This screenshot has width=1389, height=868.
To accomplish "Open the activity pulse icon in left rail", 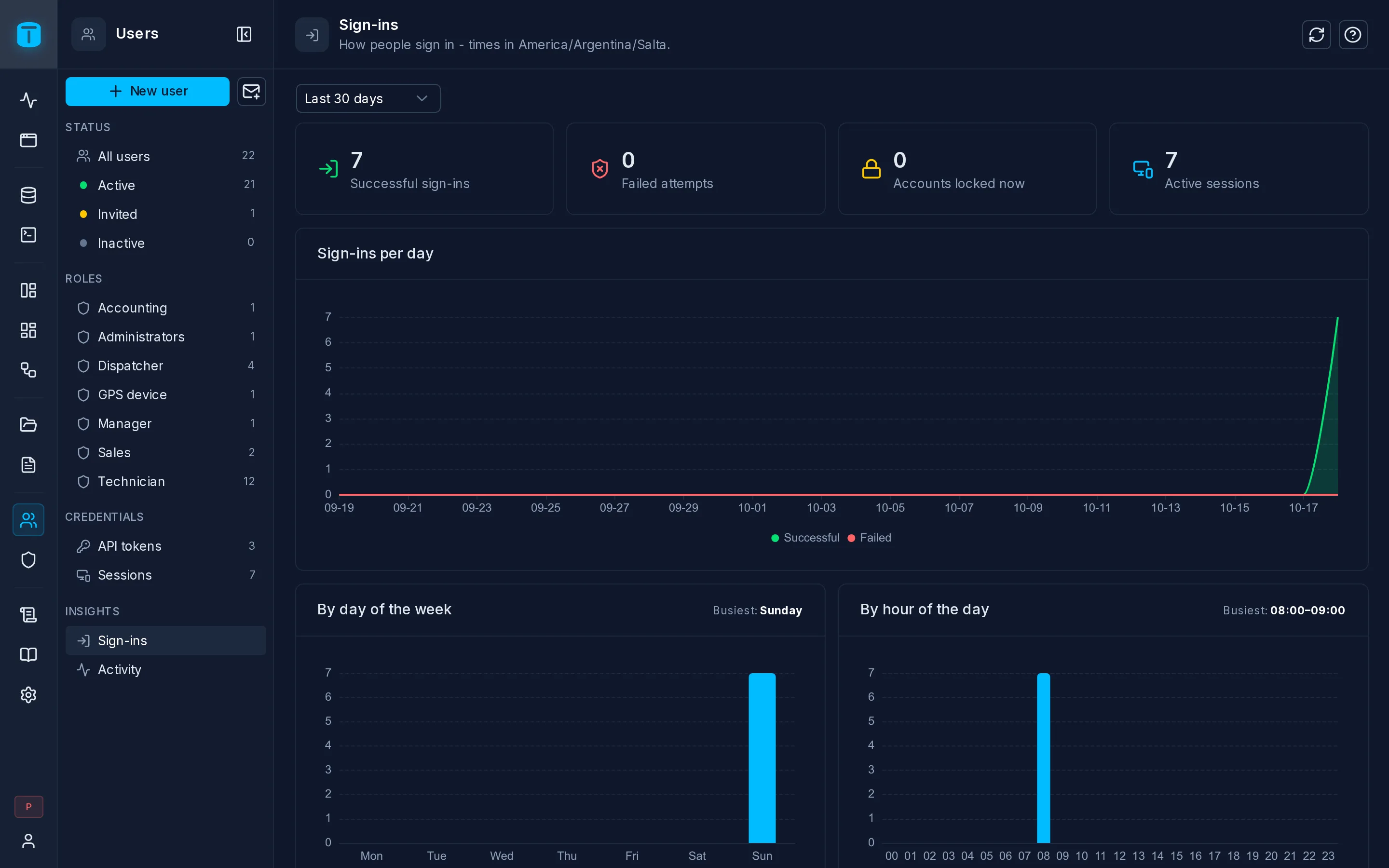I will point(28,100).
